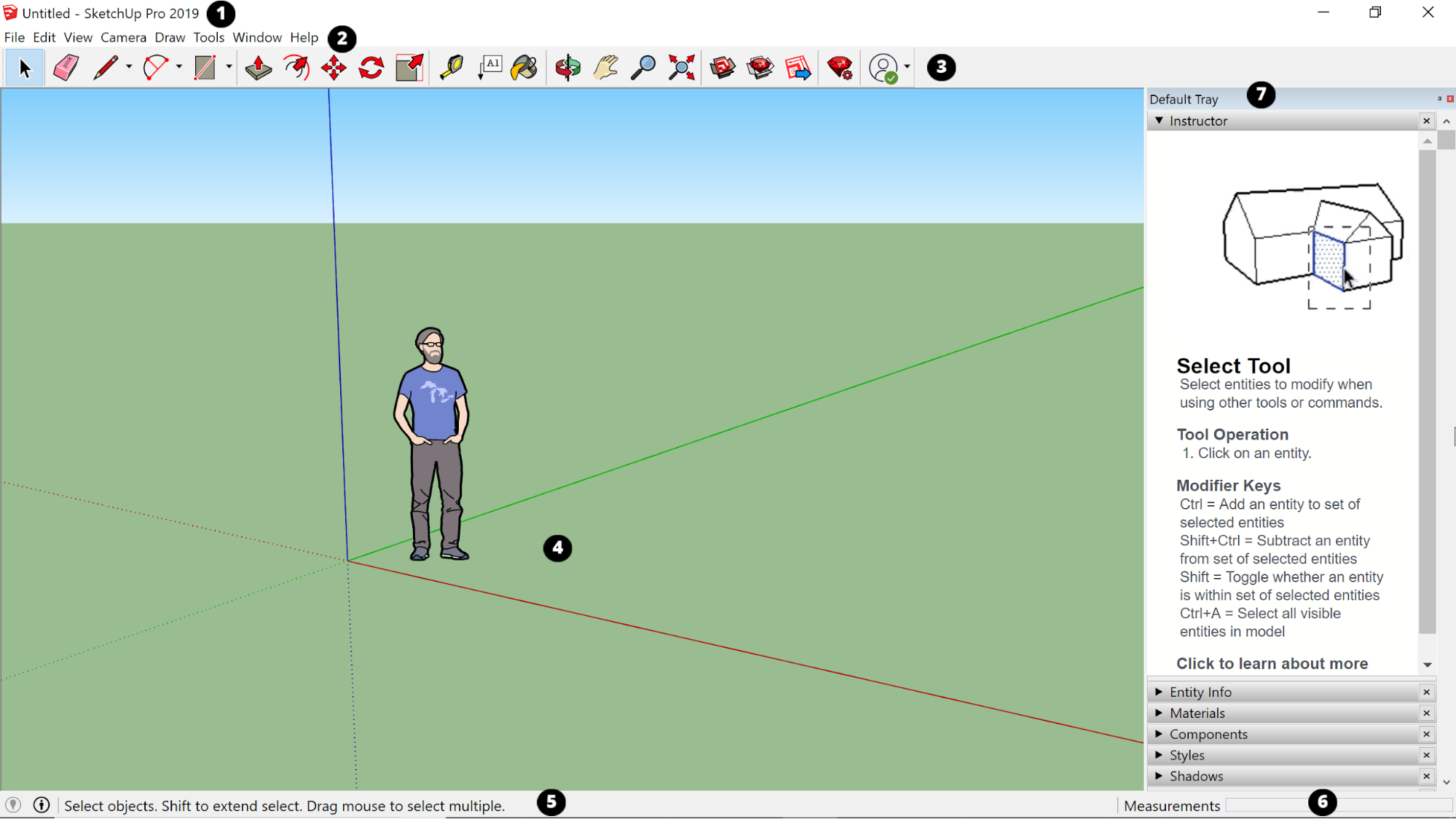Click the Push/Pull tool icon
This screenshot has width=1456, height=819.
258,67
